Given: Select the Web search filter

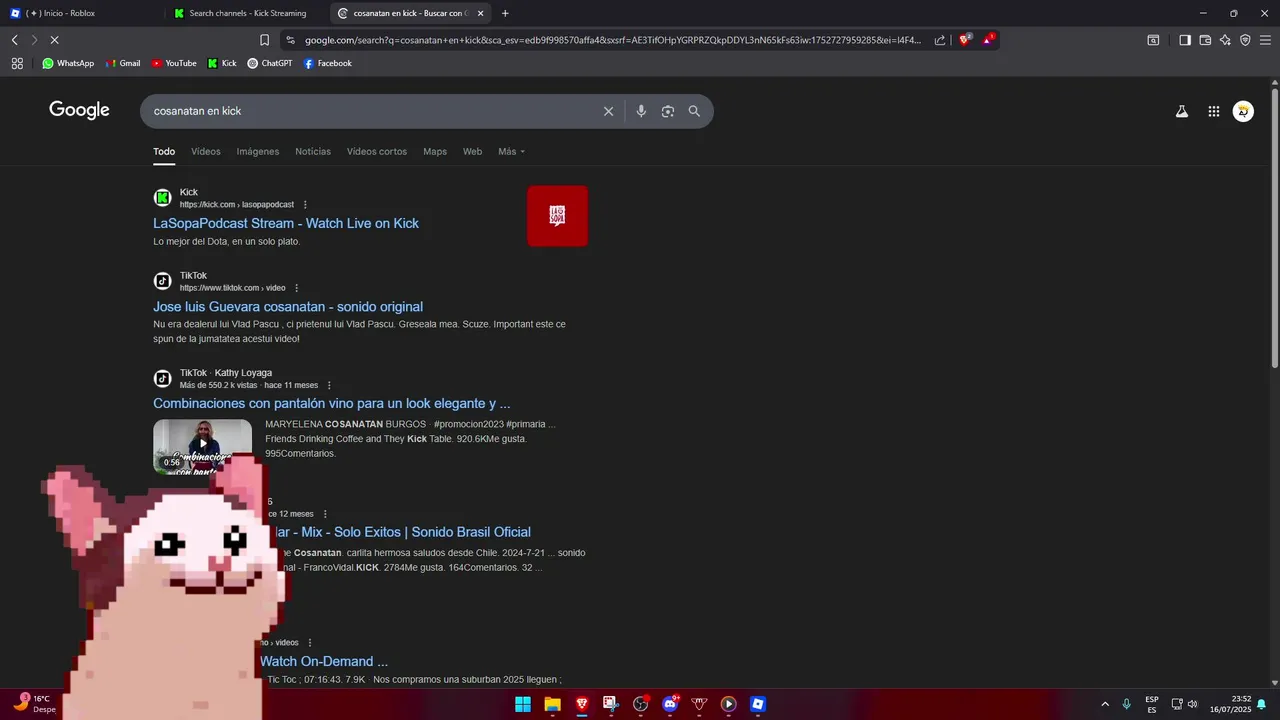Looking at the screenshot, I should [x=472, y=152].
